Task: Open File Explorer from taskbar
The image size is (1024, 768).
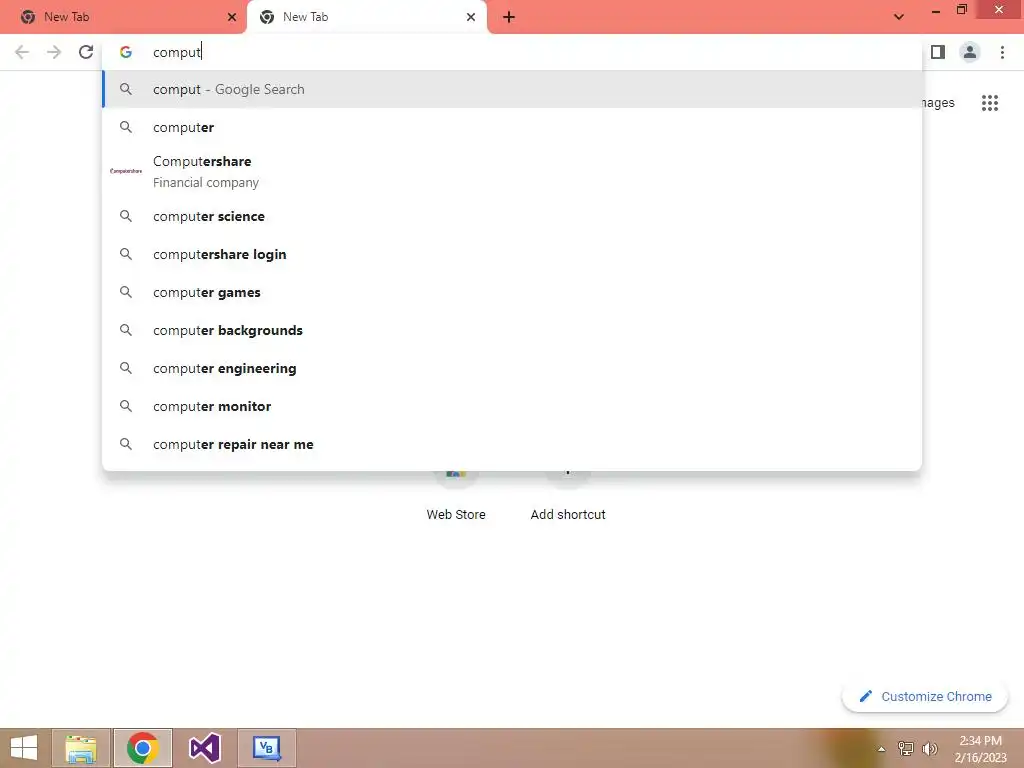Action: click(81, 748)
